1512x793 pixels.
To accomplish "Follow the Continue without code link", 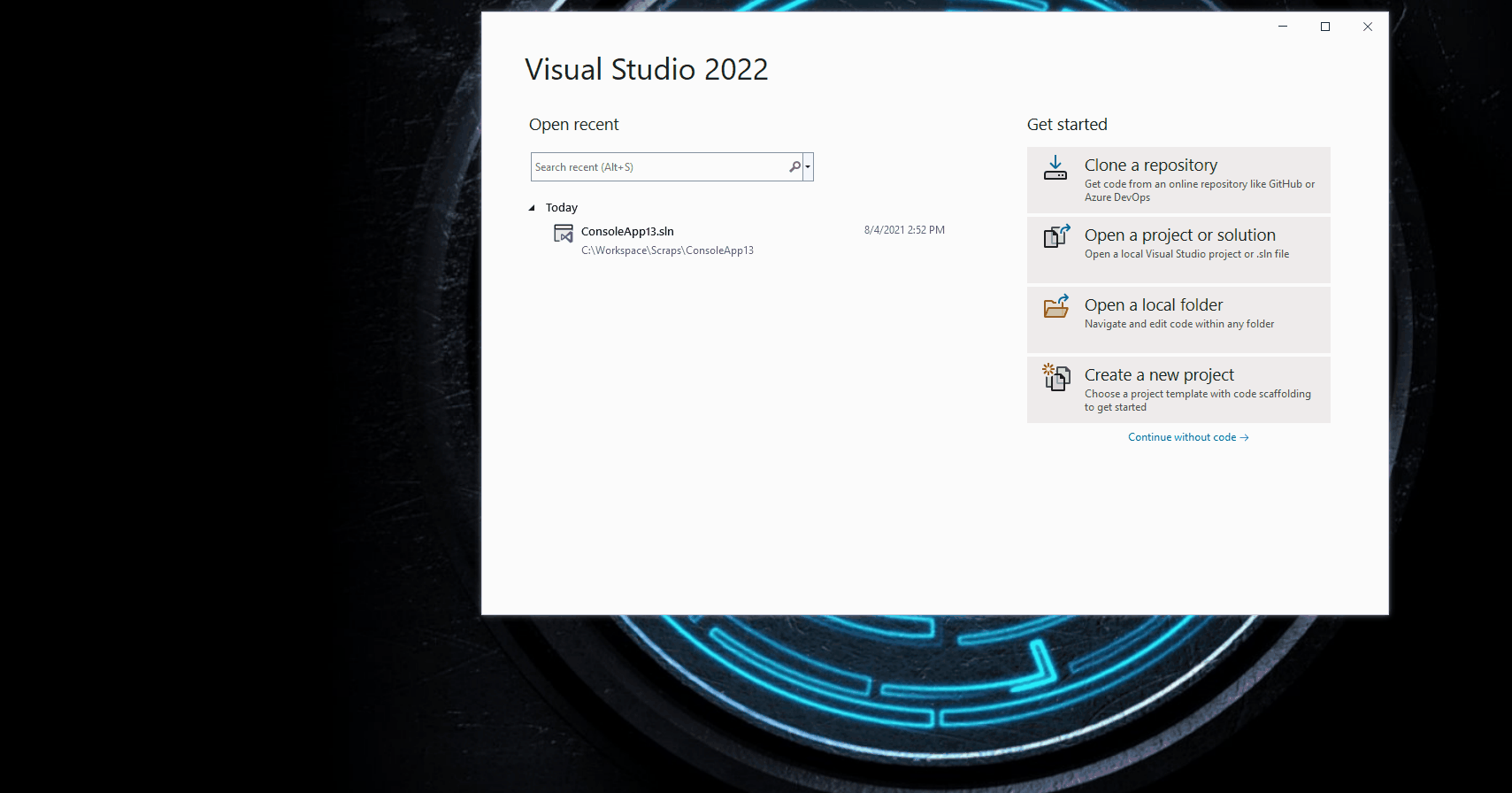I will 1188,437.
